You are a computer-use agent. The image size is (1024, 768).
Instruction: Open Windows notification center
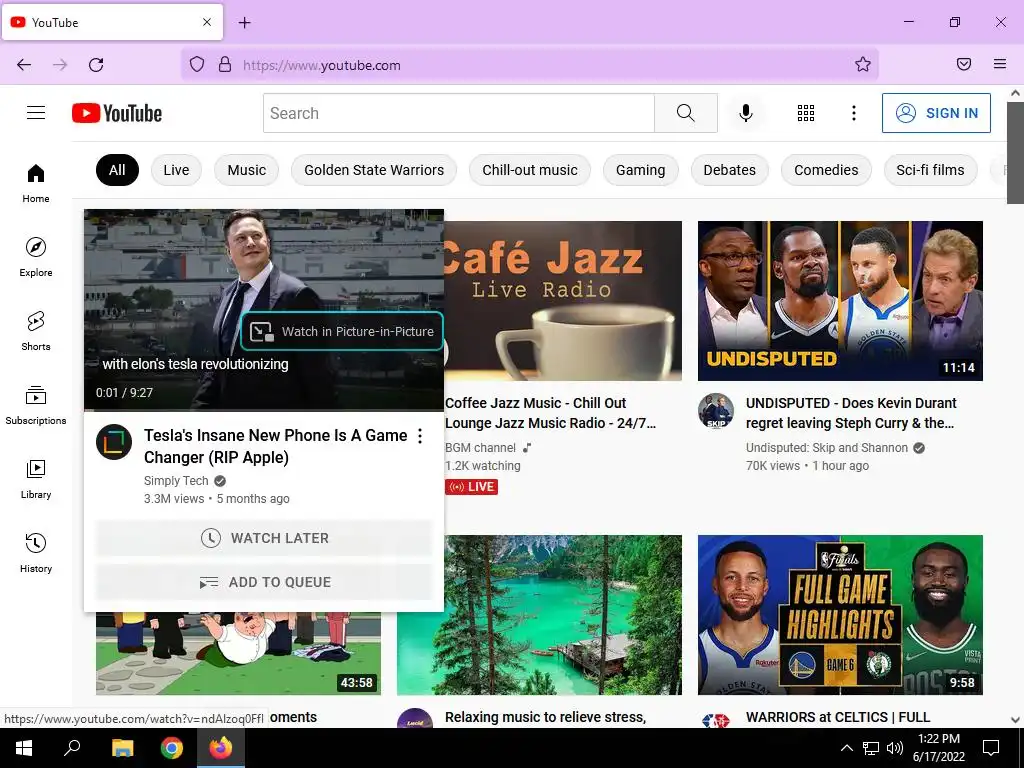(991, 748)
